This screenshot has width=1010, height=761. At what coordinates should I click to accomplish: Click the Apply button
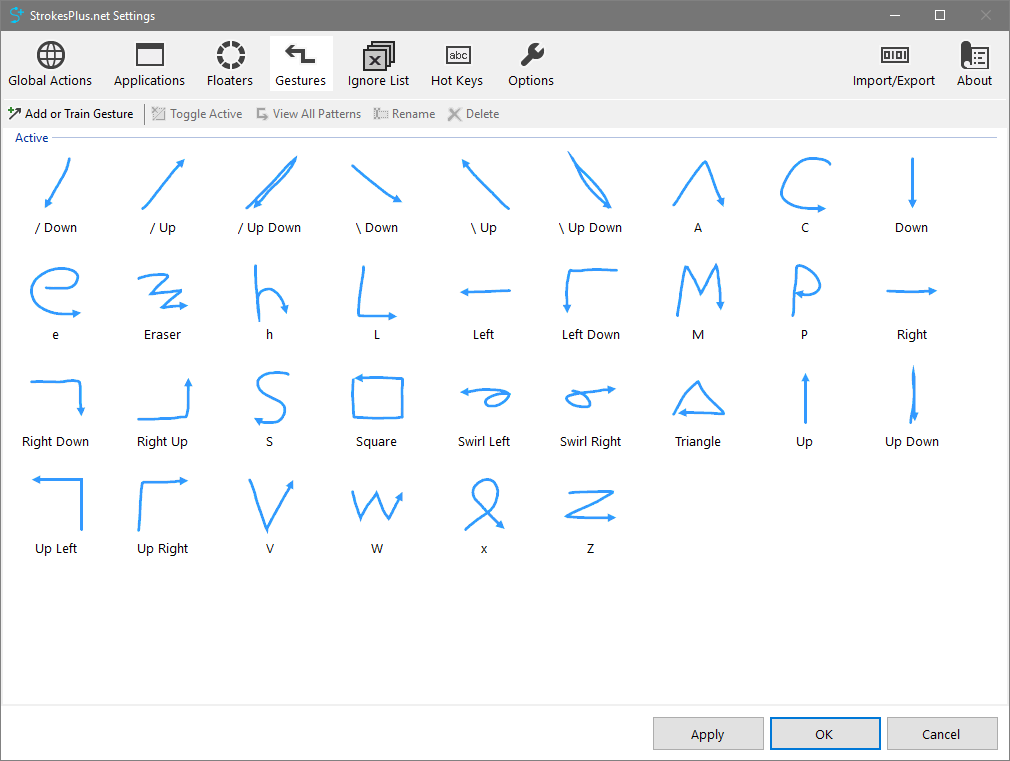708,734
